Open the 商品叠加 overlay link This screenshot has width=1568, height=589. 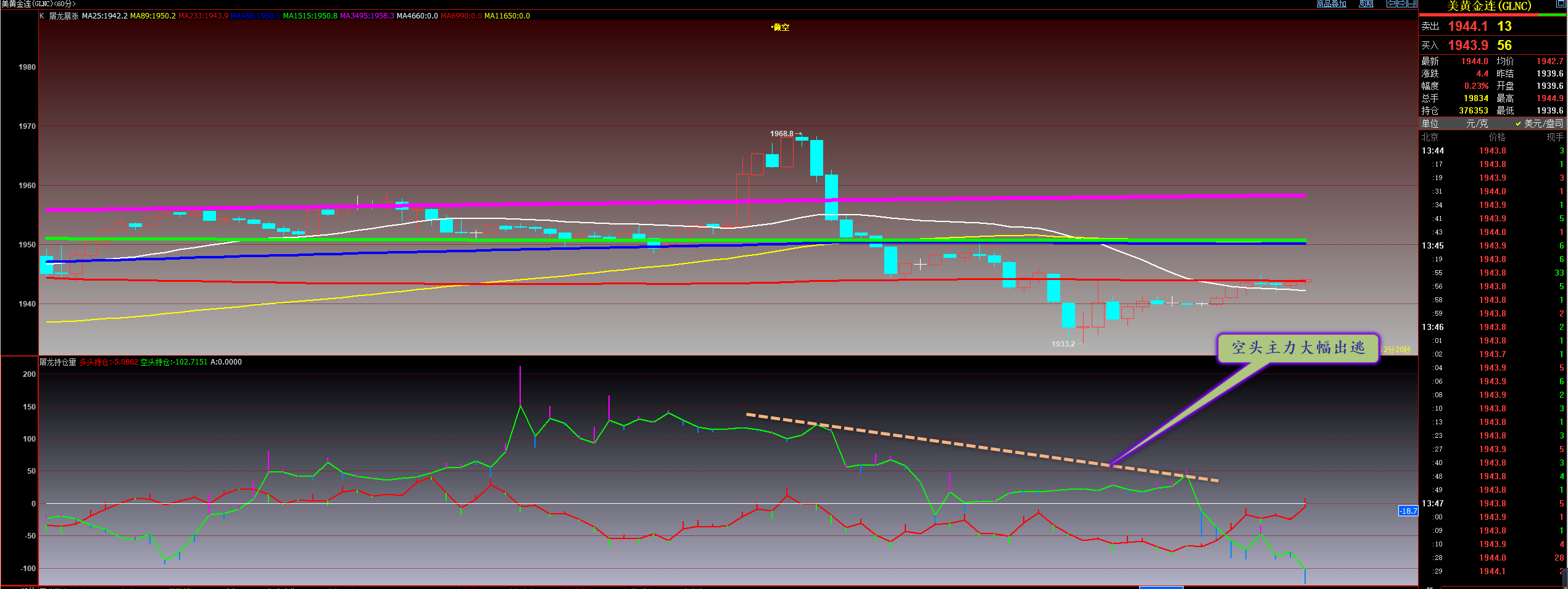point(1331,4)
